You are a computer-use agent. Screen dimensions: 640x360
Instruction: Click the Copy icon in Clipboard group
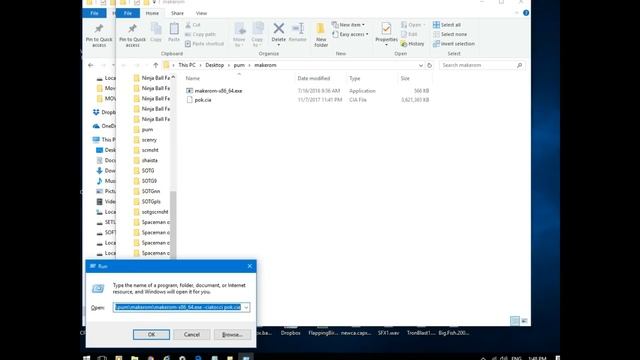coord(156,32)
